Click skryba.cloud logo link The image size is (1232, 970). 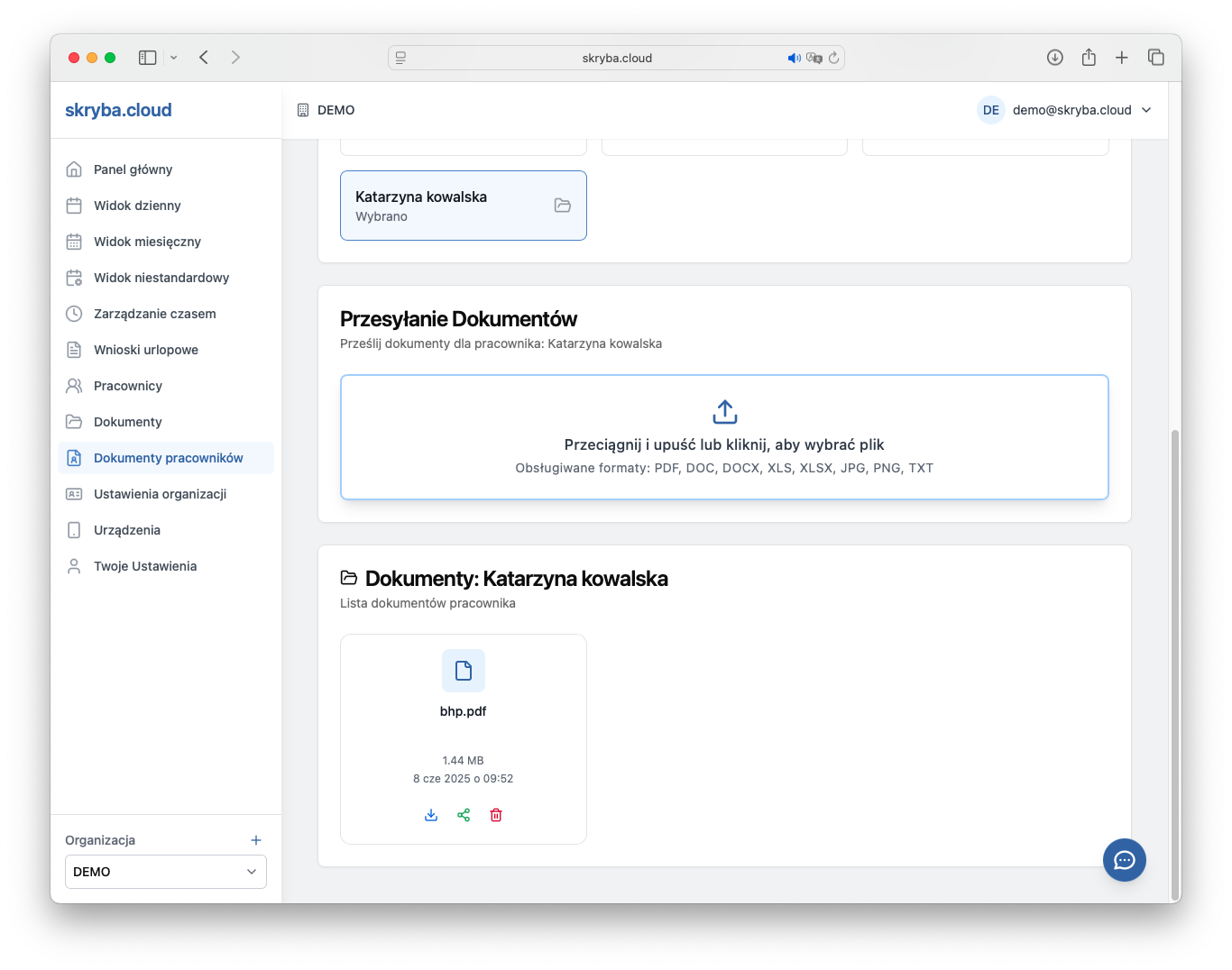click(118, 110)
